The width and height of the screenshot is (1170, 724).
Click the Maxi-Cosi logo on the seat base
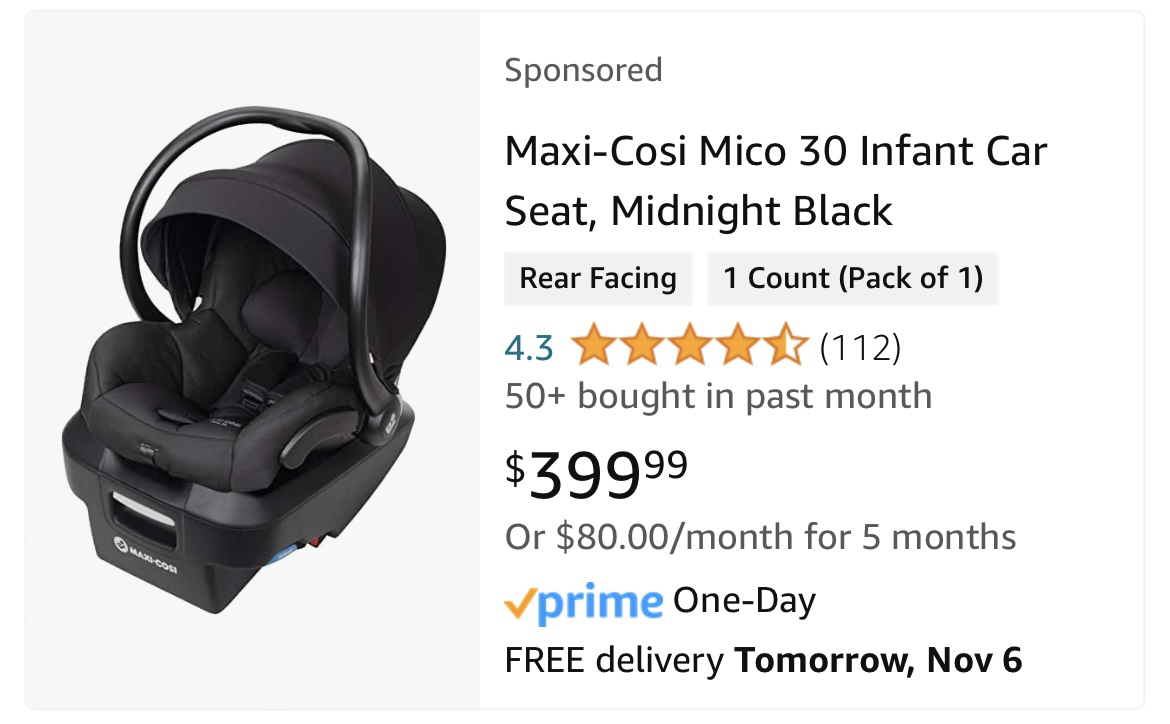(x=146, y=553)
